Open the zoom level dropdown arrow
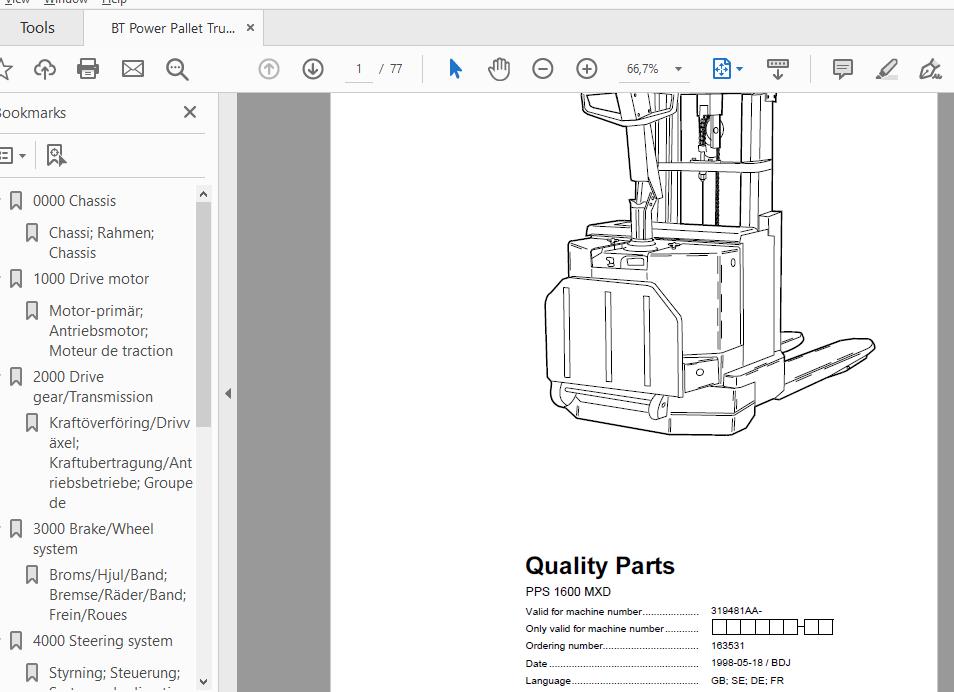Viewport: 954px width, 692px height. (x=678, y=69)
